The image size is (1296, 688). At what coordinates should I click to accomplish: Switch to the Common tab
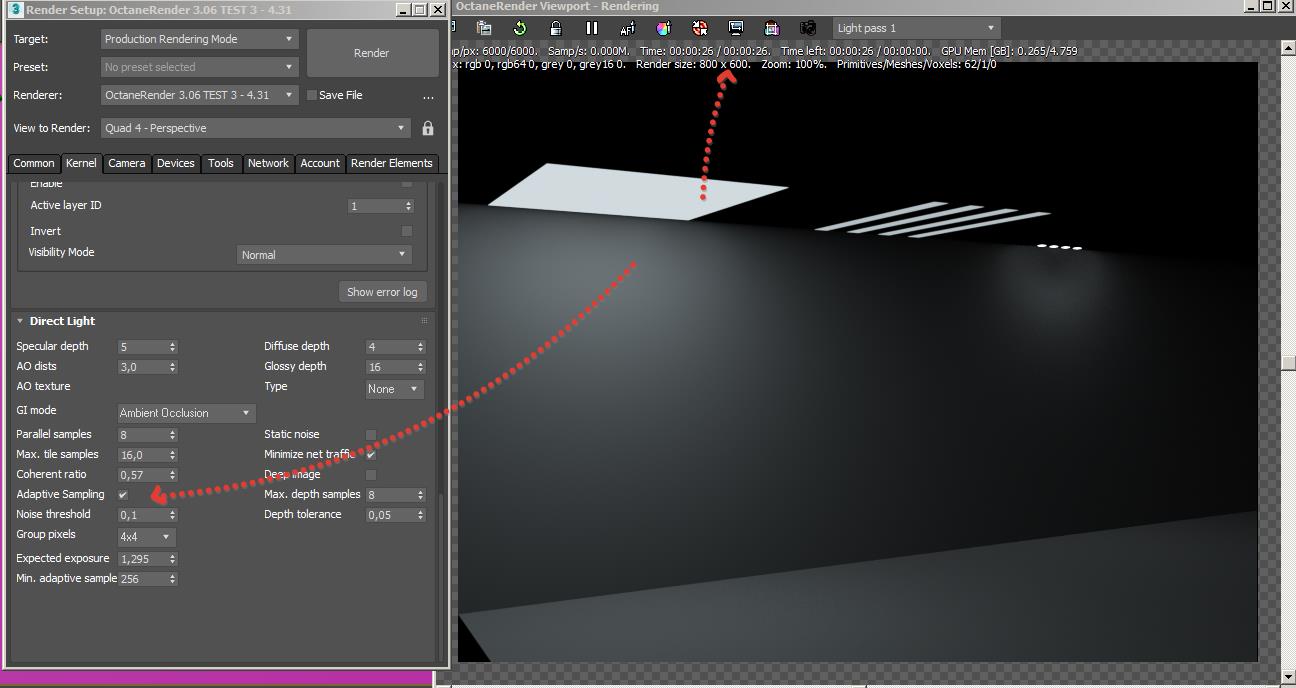(x=34, y=163)
